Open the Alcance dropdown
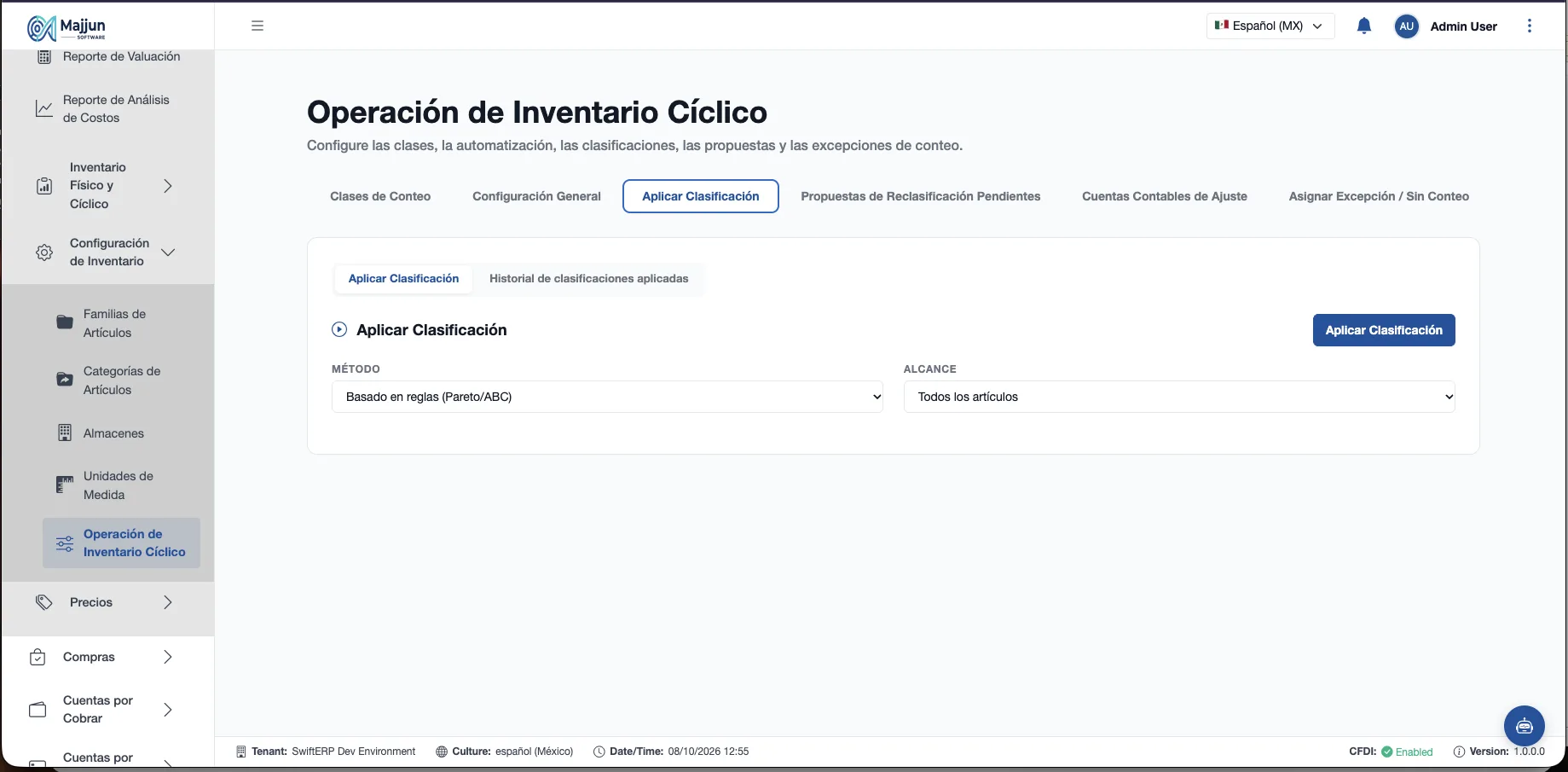This screenshot has height=772, width=1568. click(x=1179, y=397)
